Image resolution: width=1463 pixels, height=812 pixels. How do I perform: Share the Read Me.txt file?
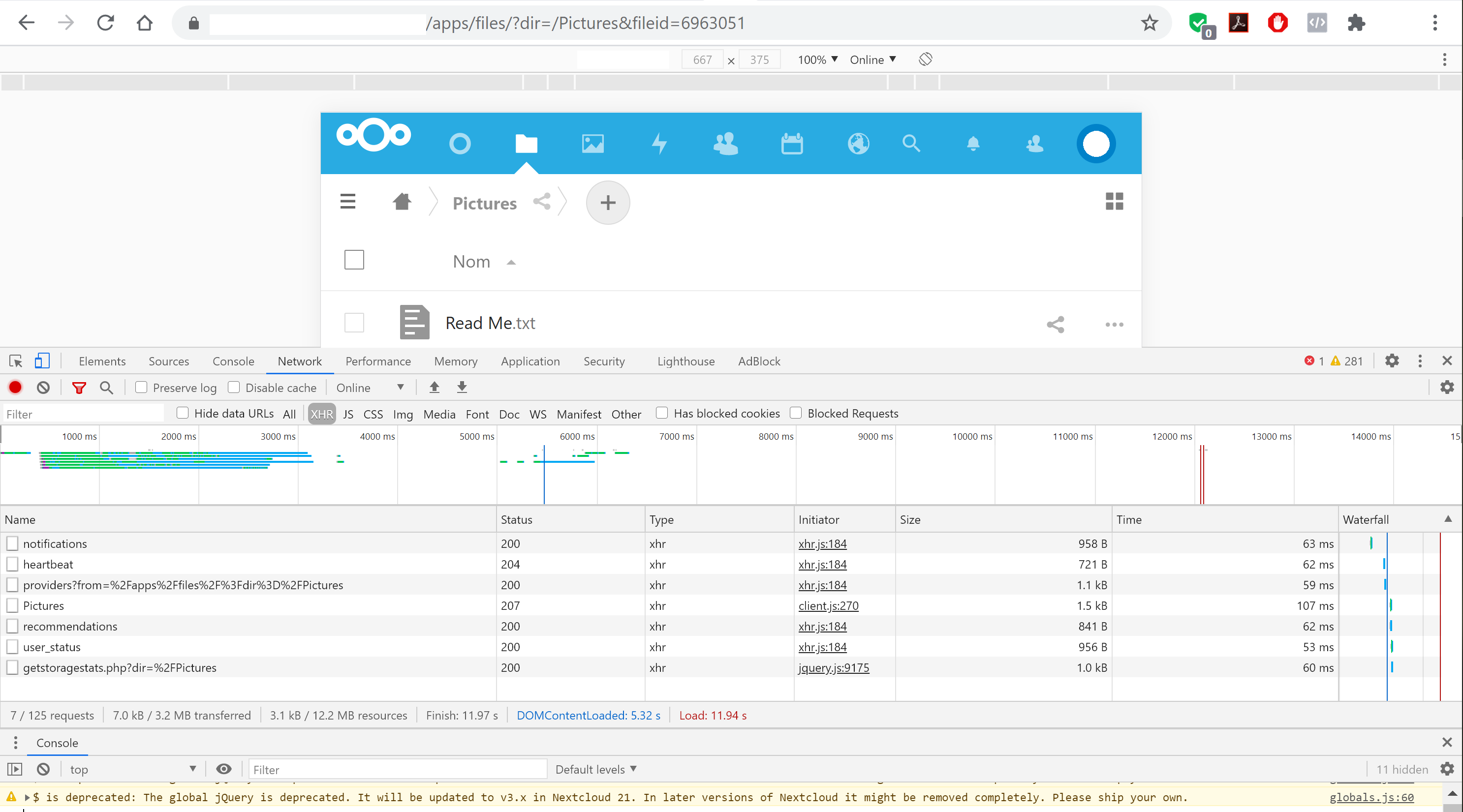tap(1055, 324)
